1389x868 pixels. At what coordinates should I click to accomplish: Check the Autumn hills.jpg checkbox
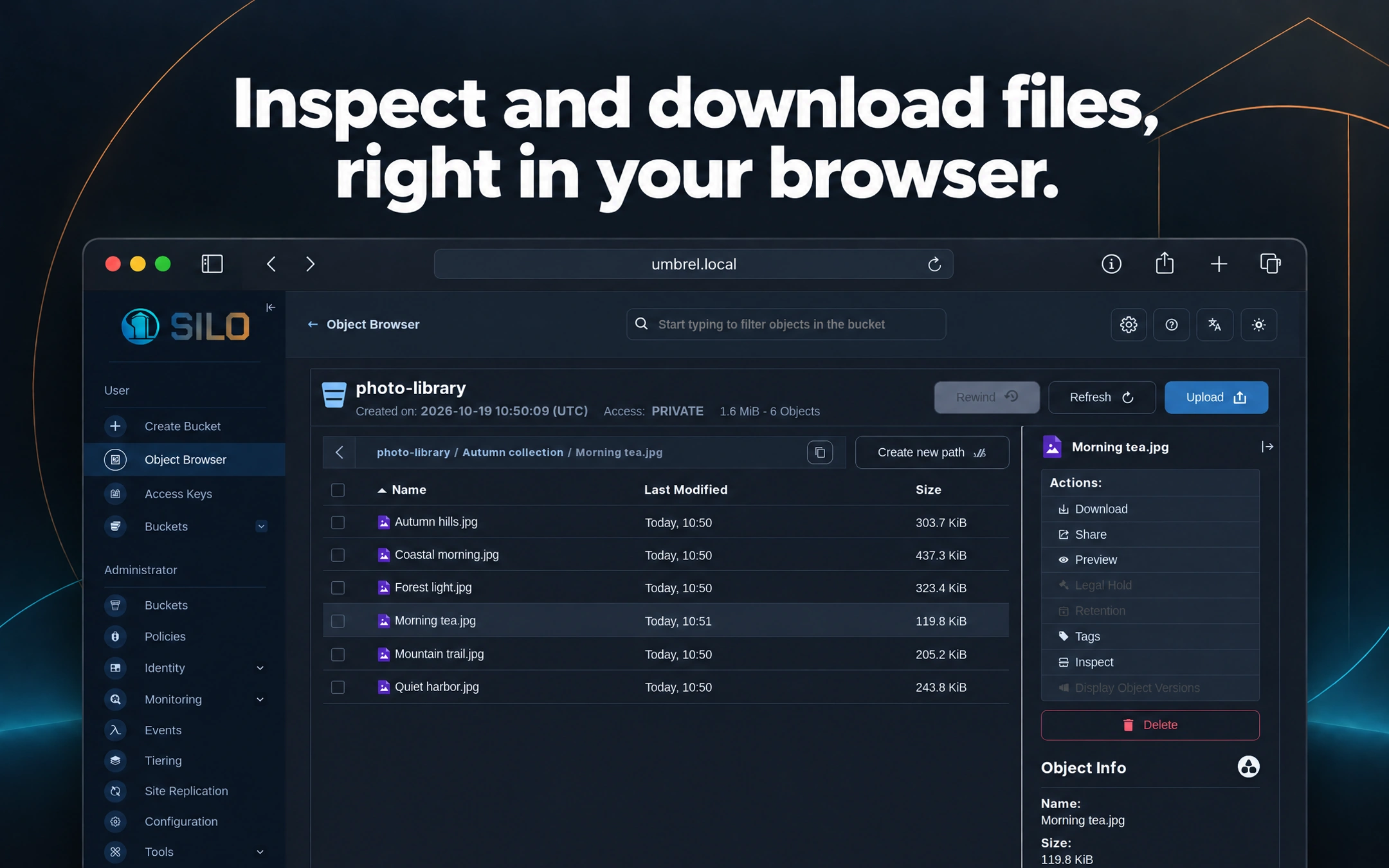tap(338, 523)
